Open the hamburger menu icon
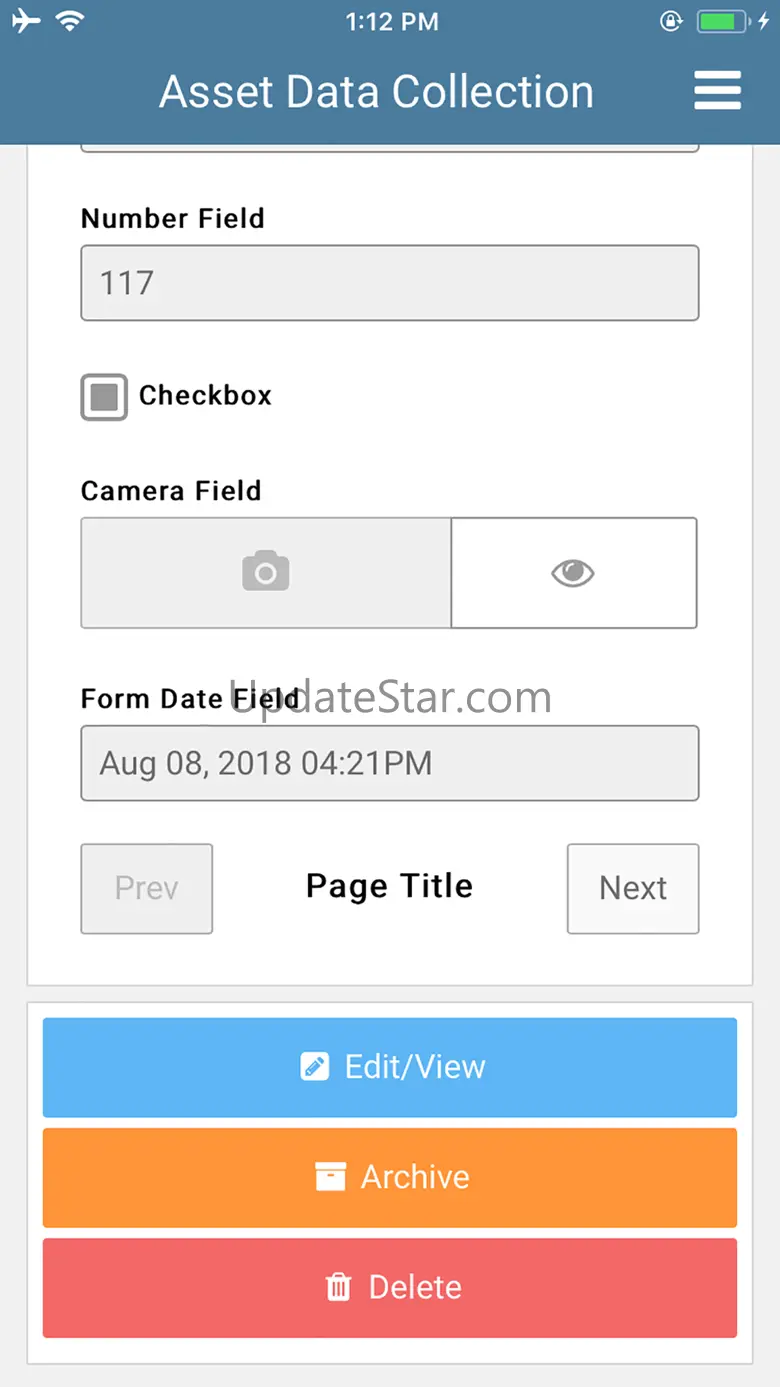This screenshot has width=780, height=1387. pos(717,91)
